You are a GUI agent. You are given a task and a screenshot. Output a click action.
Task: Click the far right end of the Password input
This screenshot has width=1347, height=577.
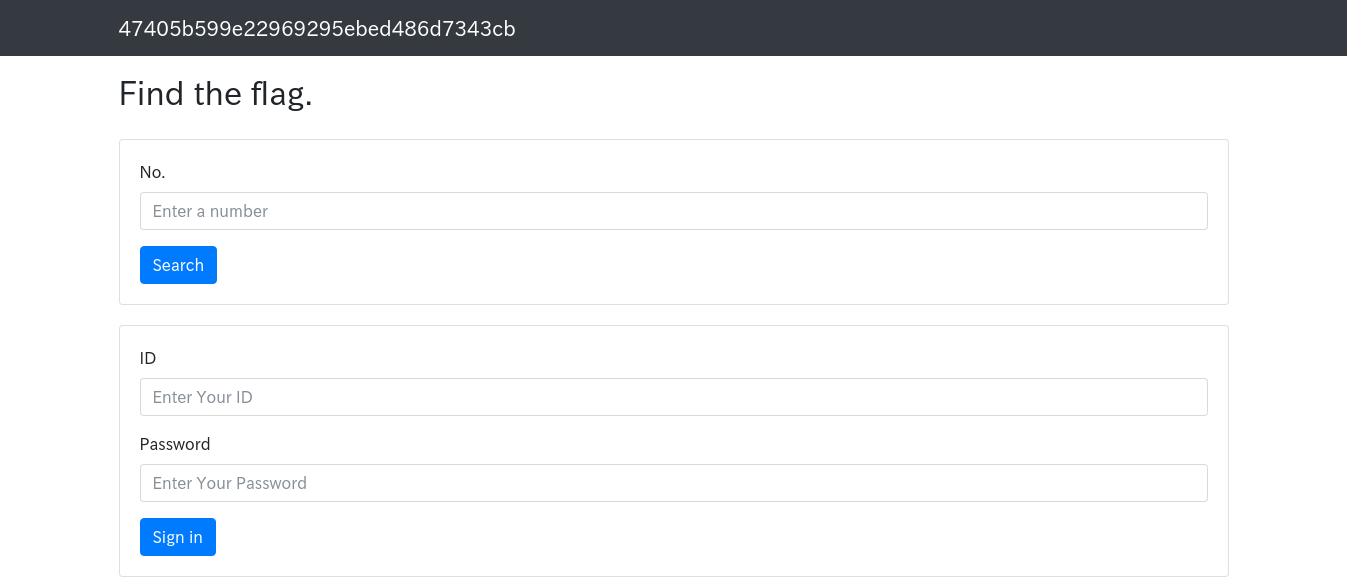[x=1195, y=483]
